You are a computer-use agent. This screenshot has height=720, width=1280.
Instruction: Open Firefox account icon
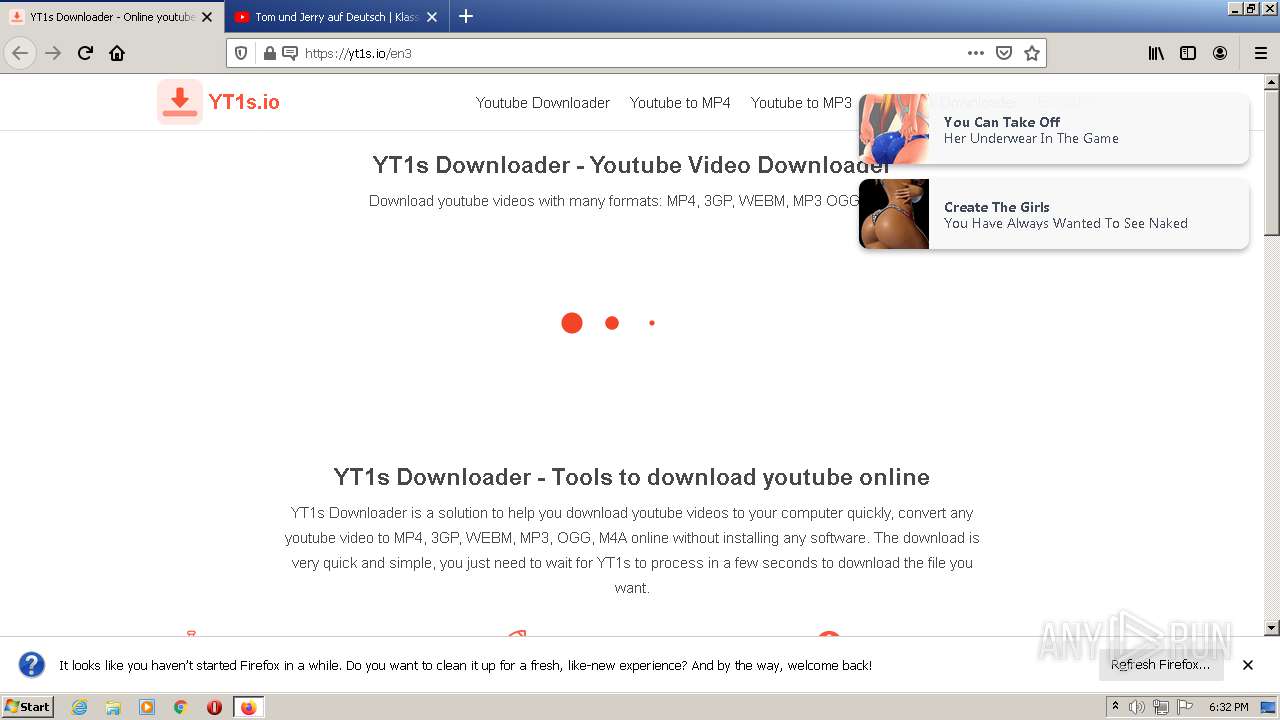tap(1220, 53)
